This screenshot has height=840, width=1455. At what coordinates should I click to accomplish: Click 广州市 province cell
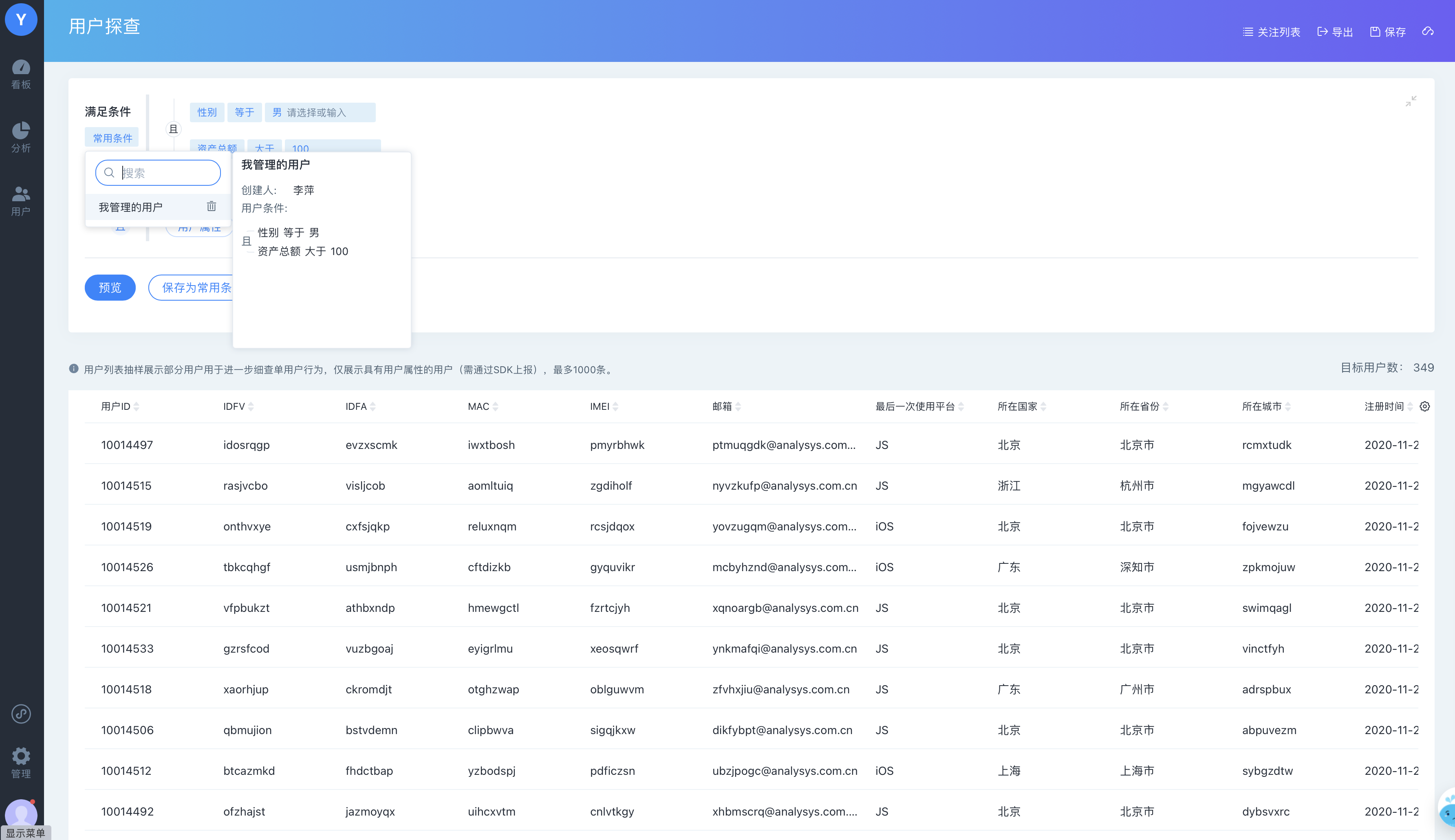1137,689
